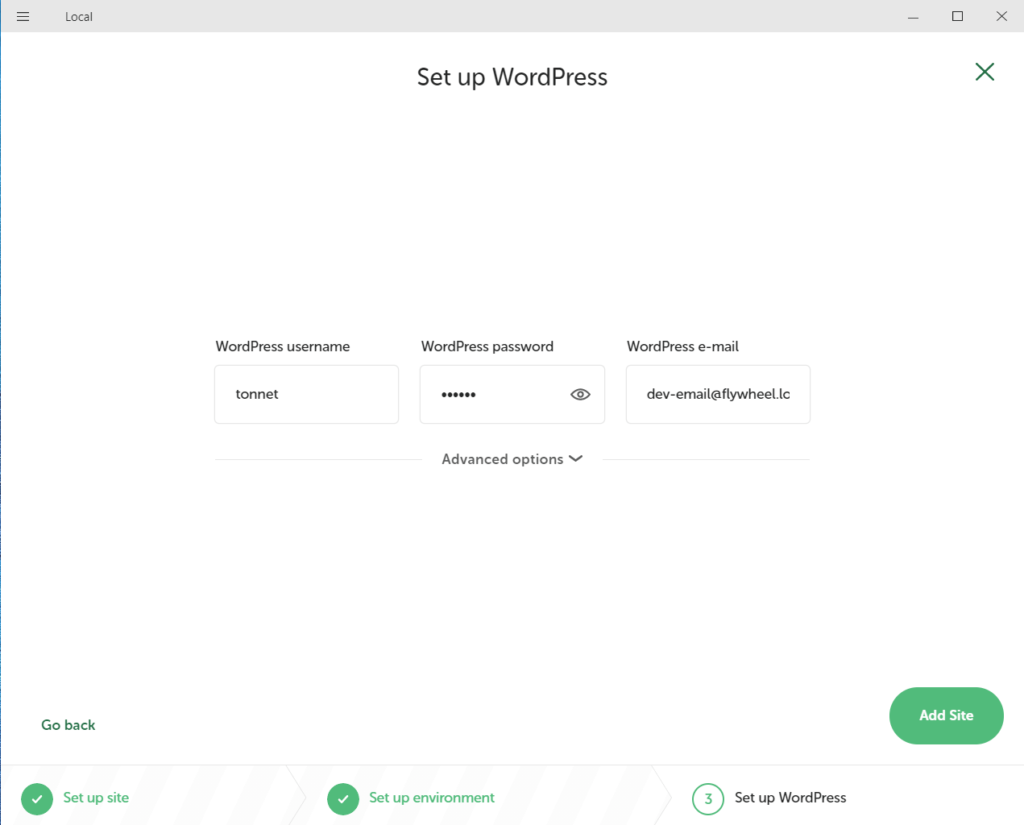The height and width of the screenshot is (825, 1024).
Task: Click the green checkmark for Set up site
Action: (x=37, y=799)
